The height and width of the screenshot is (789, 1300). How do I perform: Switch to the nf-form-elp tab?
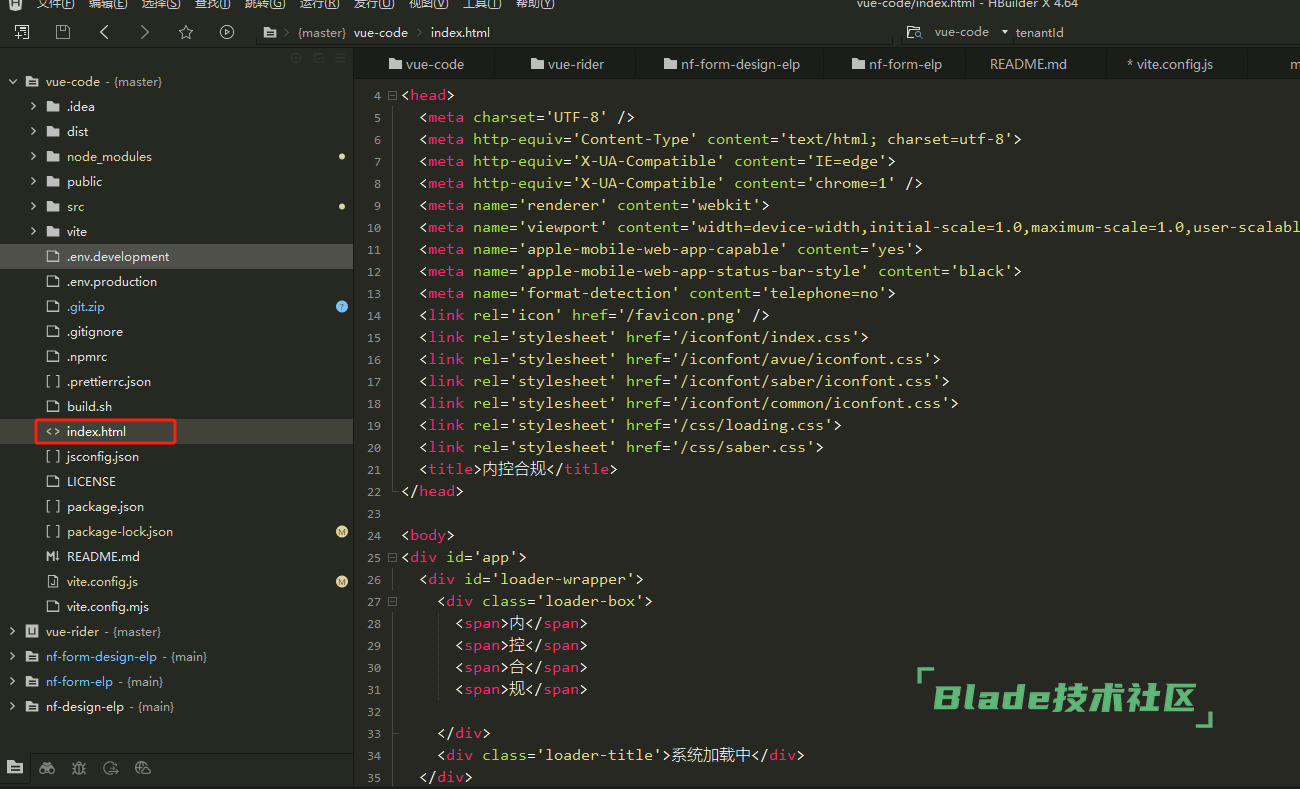point(897,64)
